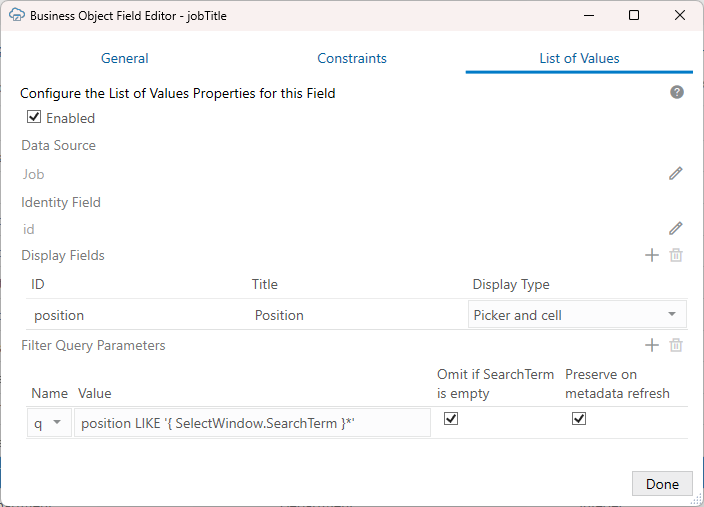This screenshot has height=507, width=704.
Task: Edit the id identity field with pencil icon
Action: [x=675, y=228]
